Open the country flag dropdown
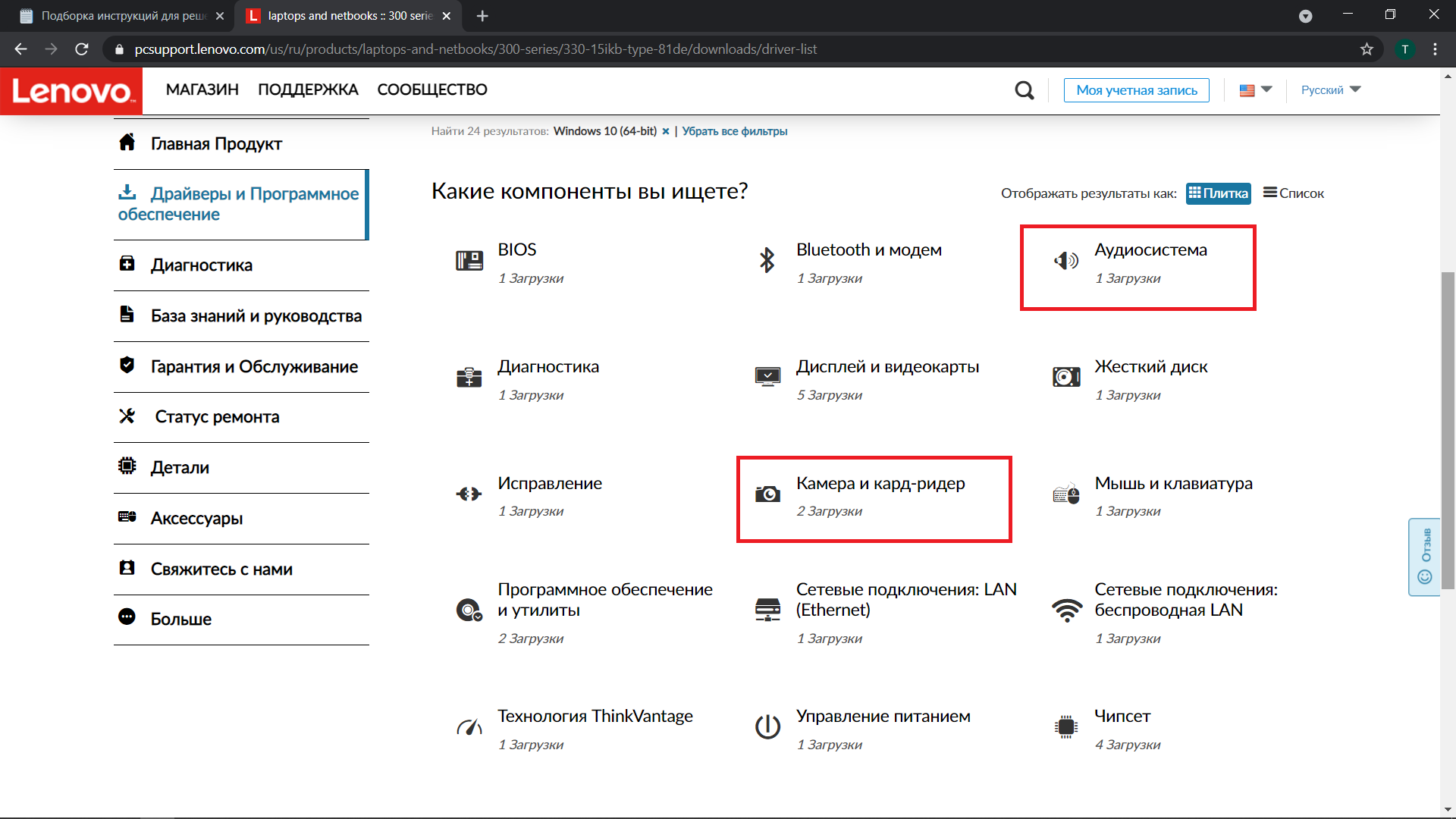The height and width of the screenshot is (819, 1456). pos(1255,90)
